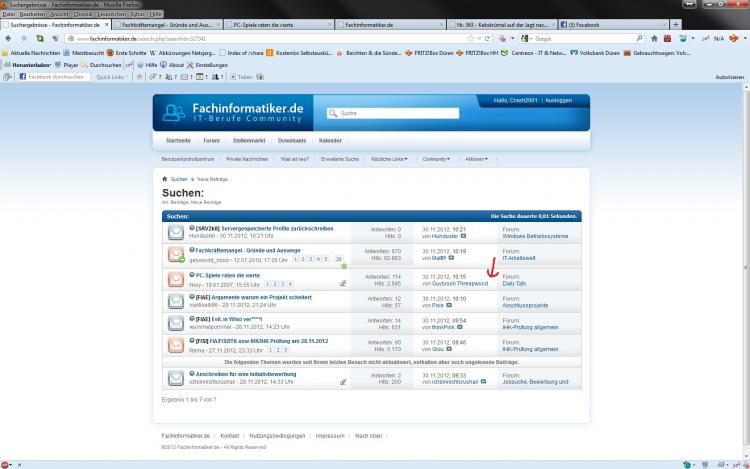Image resolution: width=750 pixels, height=469 pixels.
Task: Open the URL history dropdown arrow
Action: 479,39
